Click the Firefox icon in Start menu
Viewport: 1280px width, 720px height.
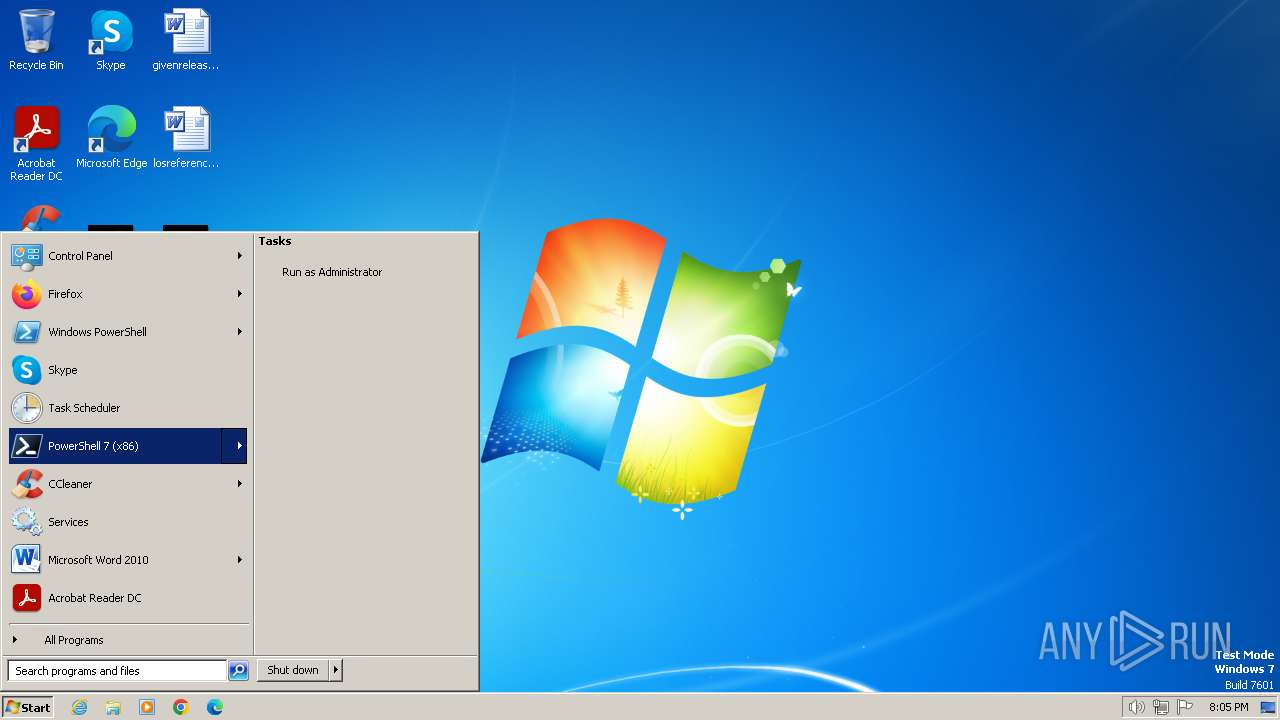click(x=26, y=294)
